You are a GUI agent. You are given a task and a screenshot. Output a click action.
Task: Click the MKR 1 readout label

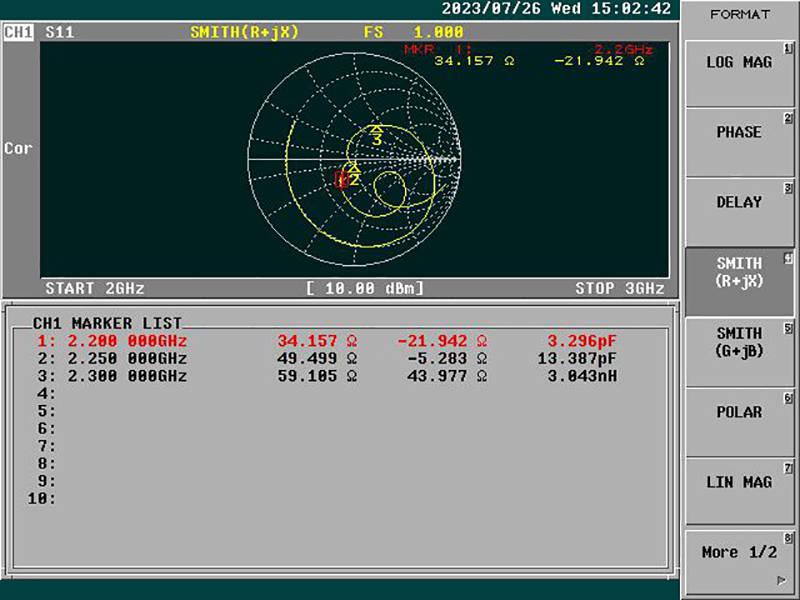tap(438, 49)
